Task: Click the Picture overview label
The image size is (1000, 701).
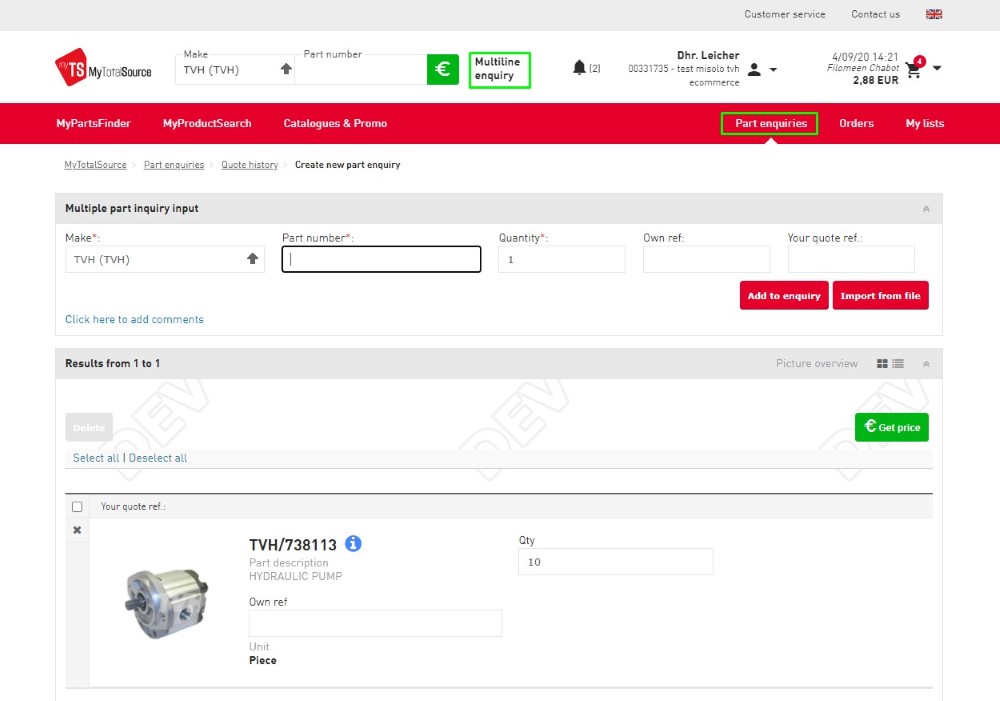Action: (816, 364)
